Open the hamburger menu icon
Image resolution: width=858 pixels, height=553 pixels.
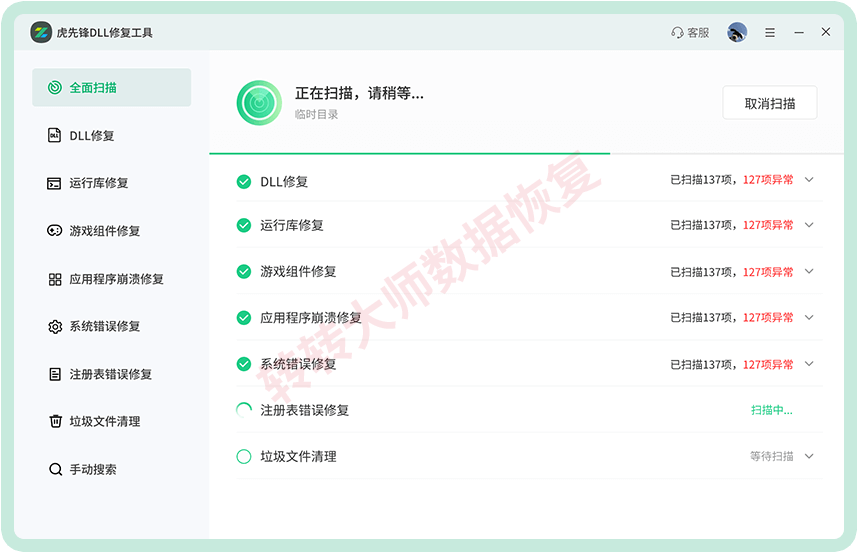[770, 33]
